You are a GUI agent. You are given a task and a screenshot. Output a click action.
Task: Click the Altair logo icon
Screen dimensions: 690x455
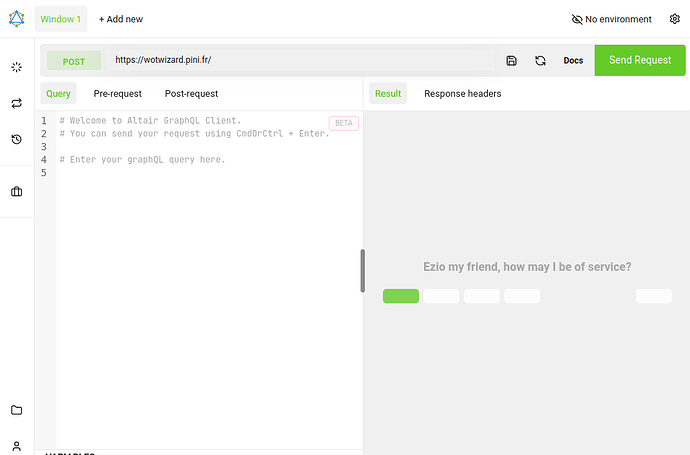(x=16, y=18)
